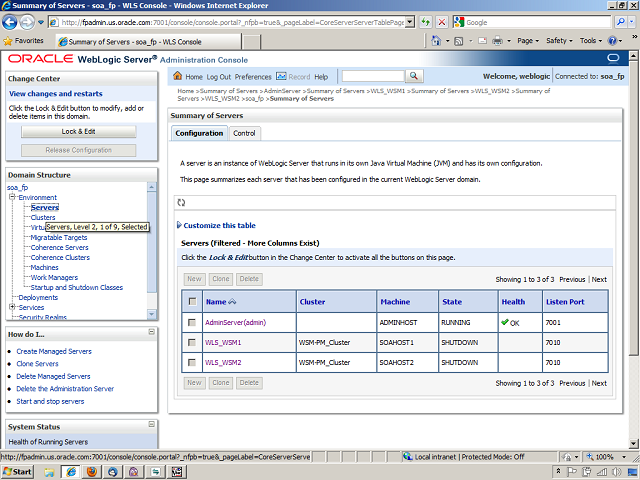Check the AdminServer(admin) row checkbox
Viewport: 640px width, 480px height.
192,322
